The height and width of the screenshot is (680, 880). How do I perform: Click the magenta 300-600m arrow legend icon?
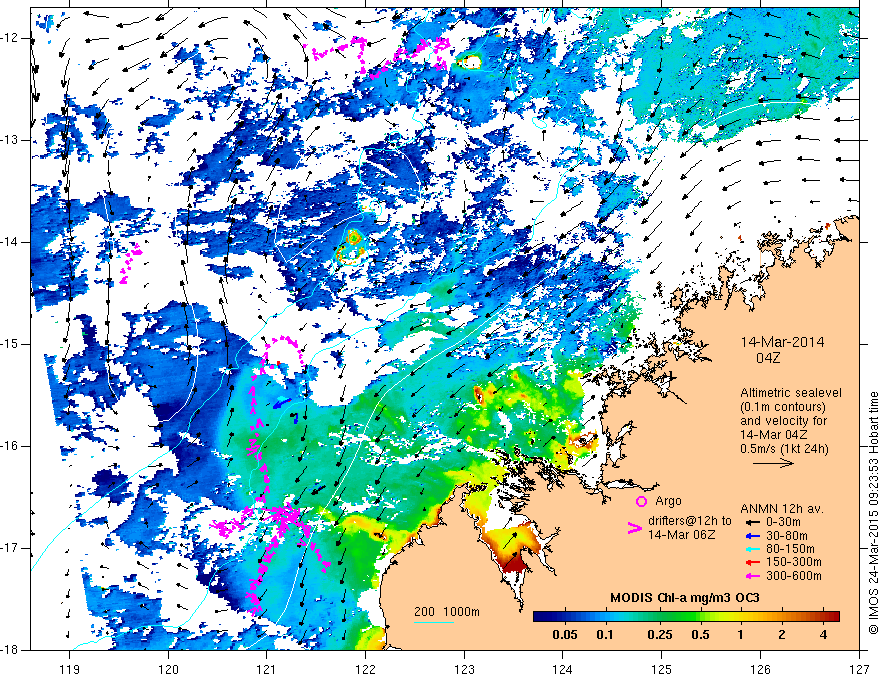tap(752, 576)
